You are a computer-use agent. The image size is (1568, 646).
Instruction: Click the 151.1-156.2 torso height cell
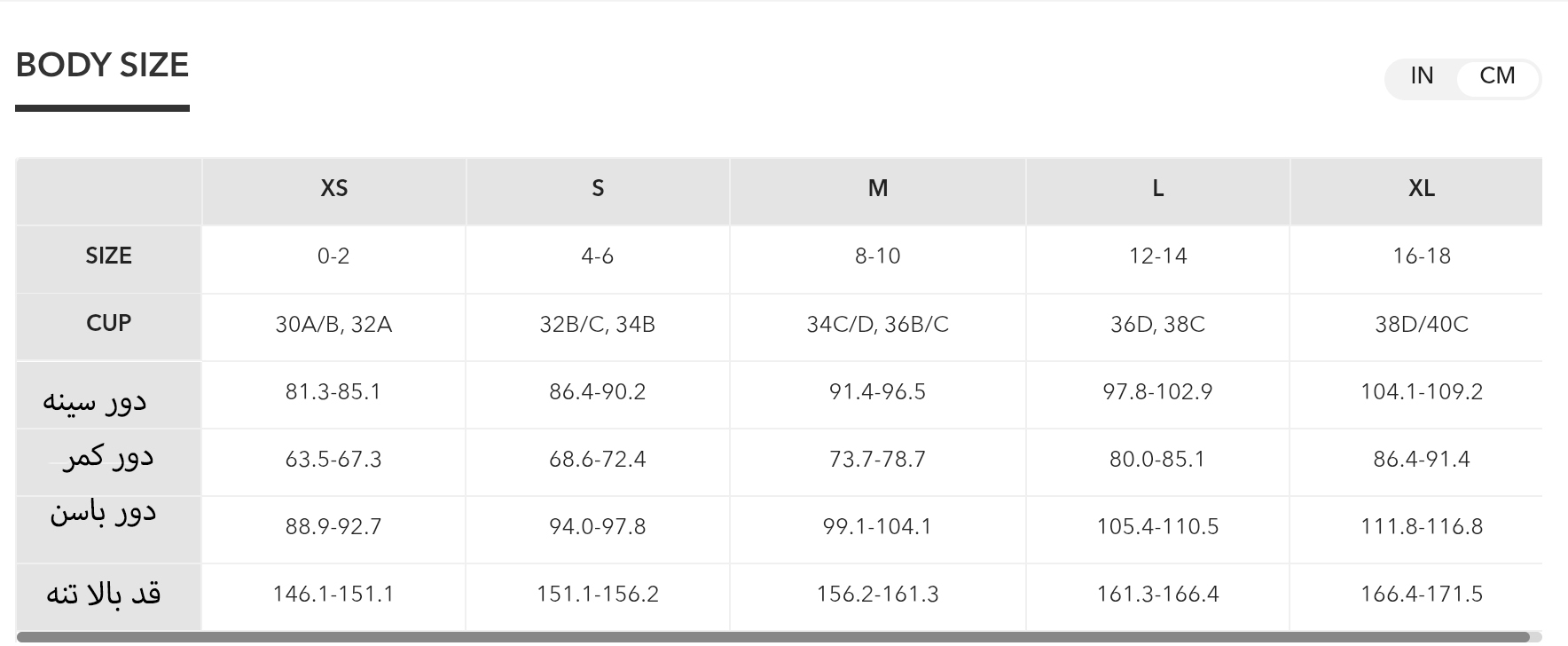(x=598, y=595)
